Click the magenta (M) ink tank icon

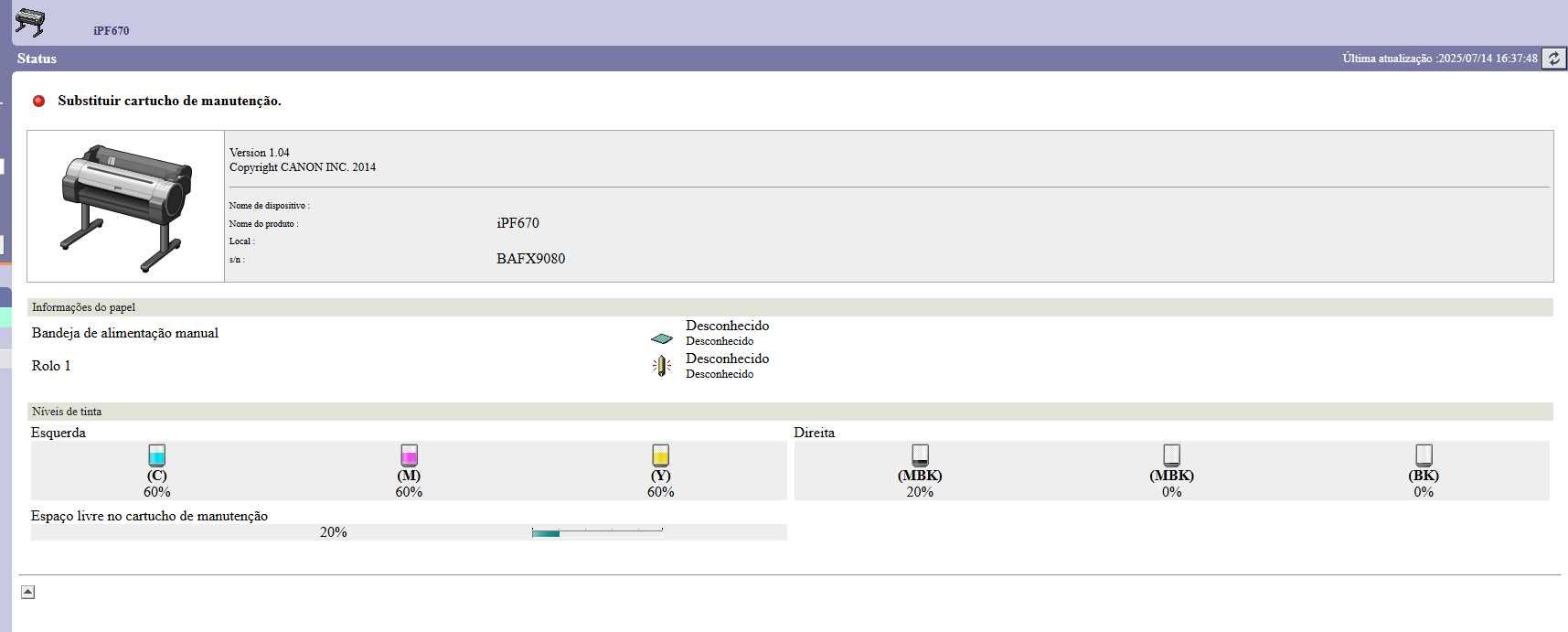409,455
